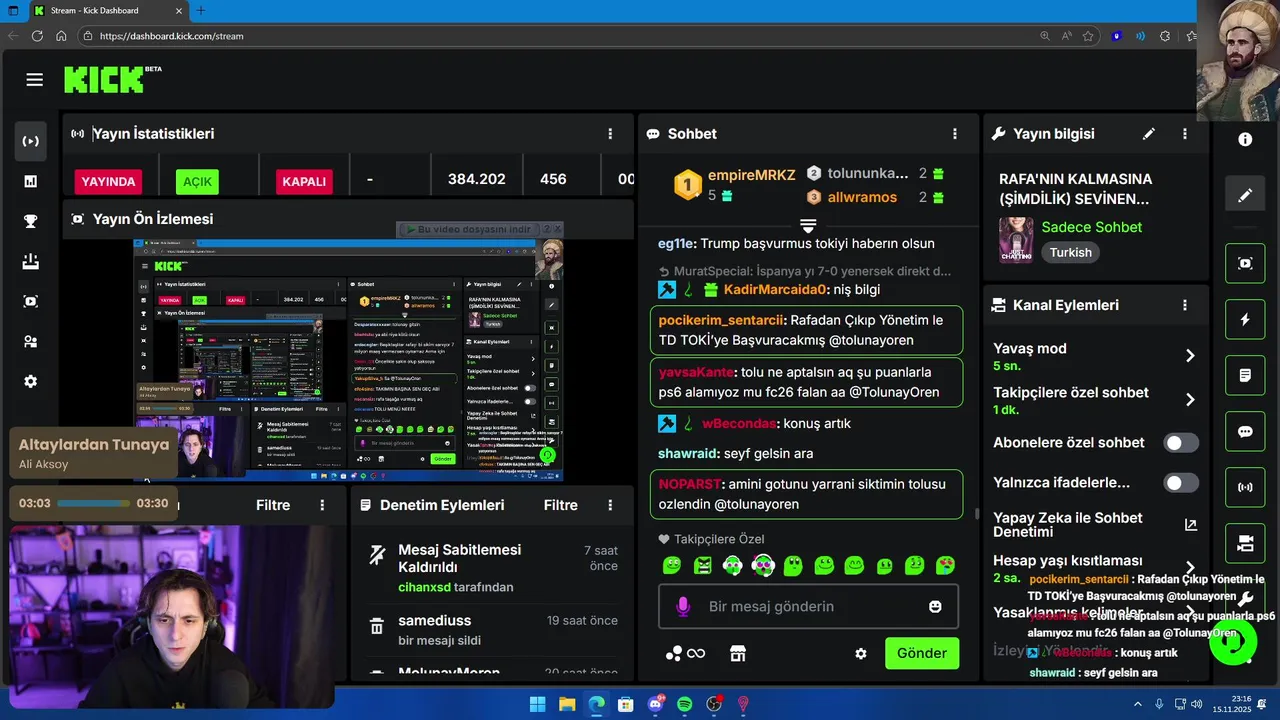Open Kanal Eylemleri three-dot menu

click(x=1185, y=305)
